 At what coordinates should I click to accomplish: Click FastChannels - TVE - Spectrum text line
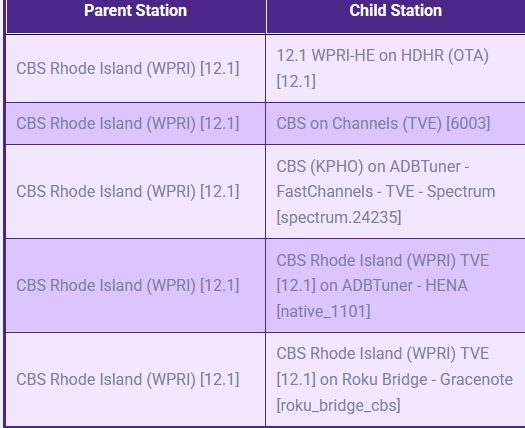pyautogui.click(x=386, y=192)
